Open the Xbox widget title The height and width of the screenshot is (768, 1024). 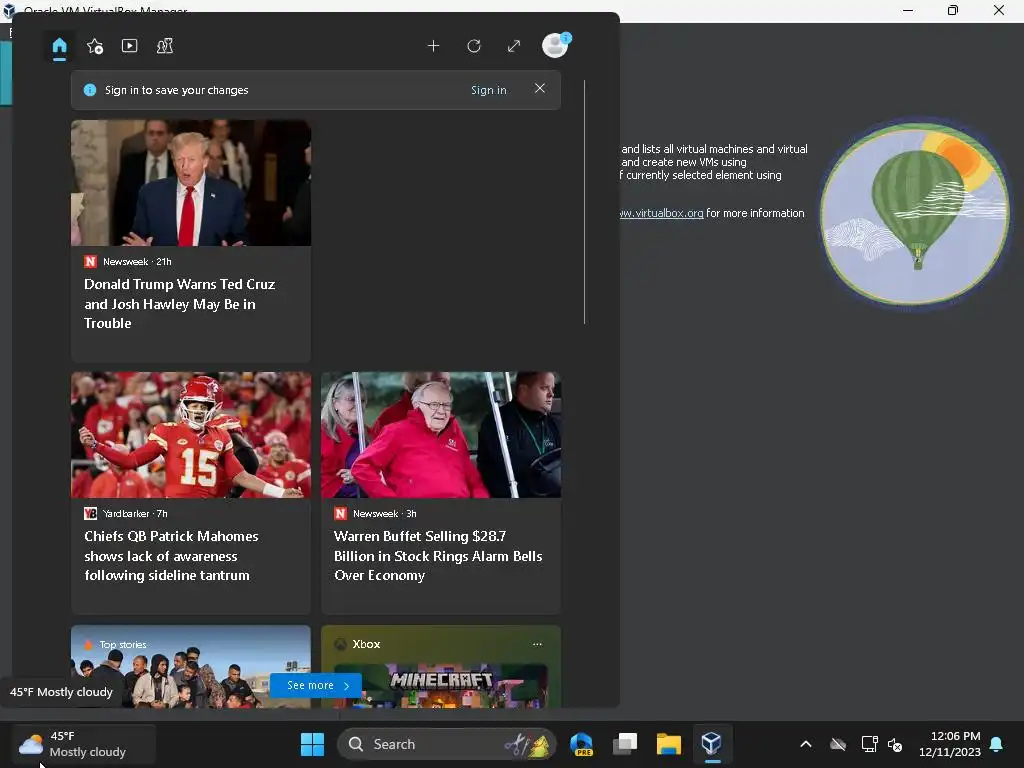pyautogui.click(x=366, y=644)
